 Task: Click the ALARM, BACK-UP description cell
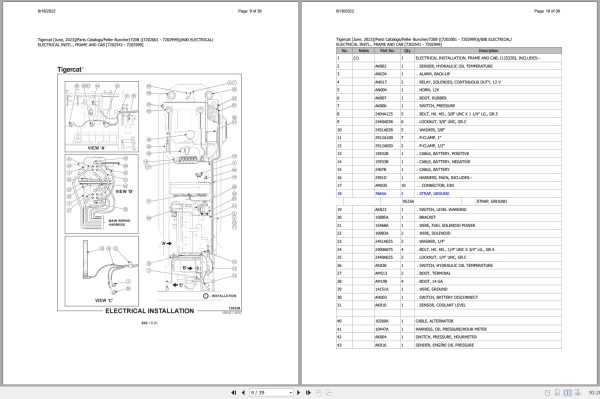tap(488, 74)
